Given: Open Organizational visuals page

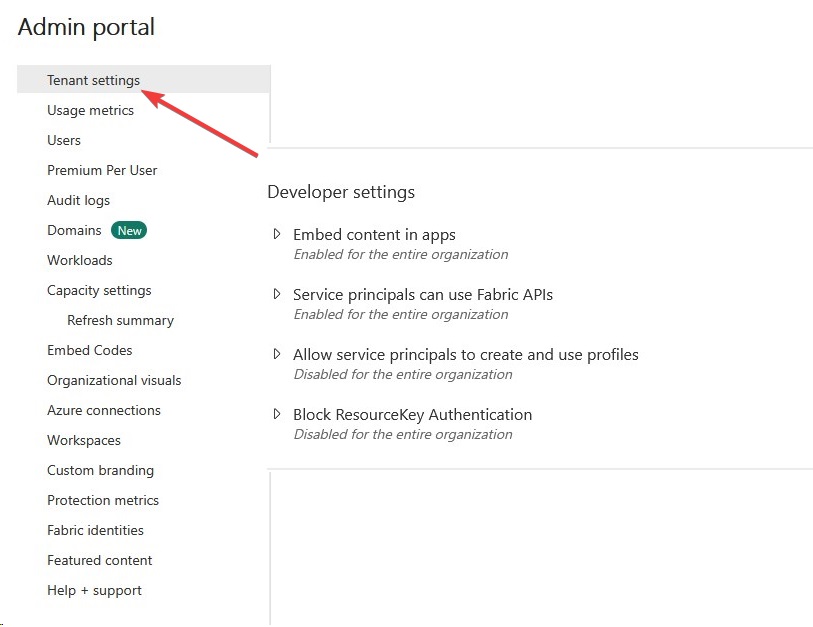Looking at the screenshot, I should tap(114, 380).
